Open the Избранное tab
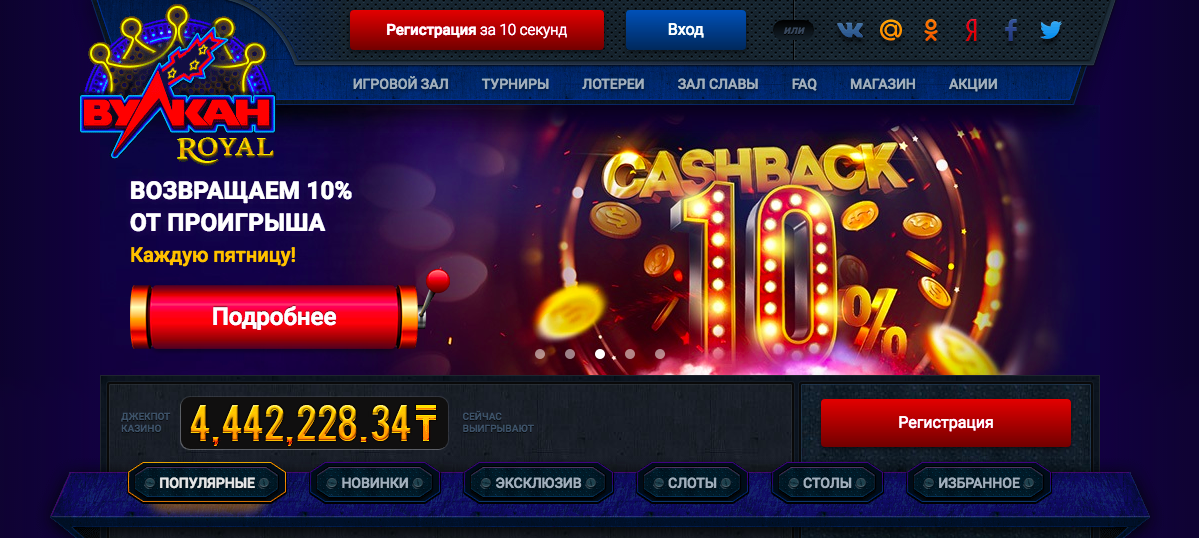This screenshot has width=1199, height=538. tap(979, 483)
